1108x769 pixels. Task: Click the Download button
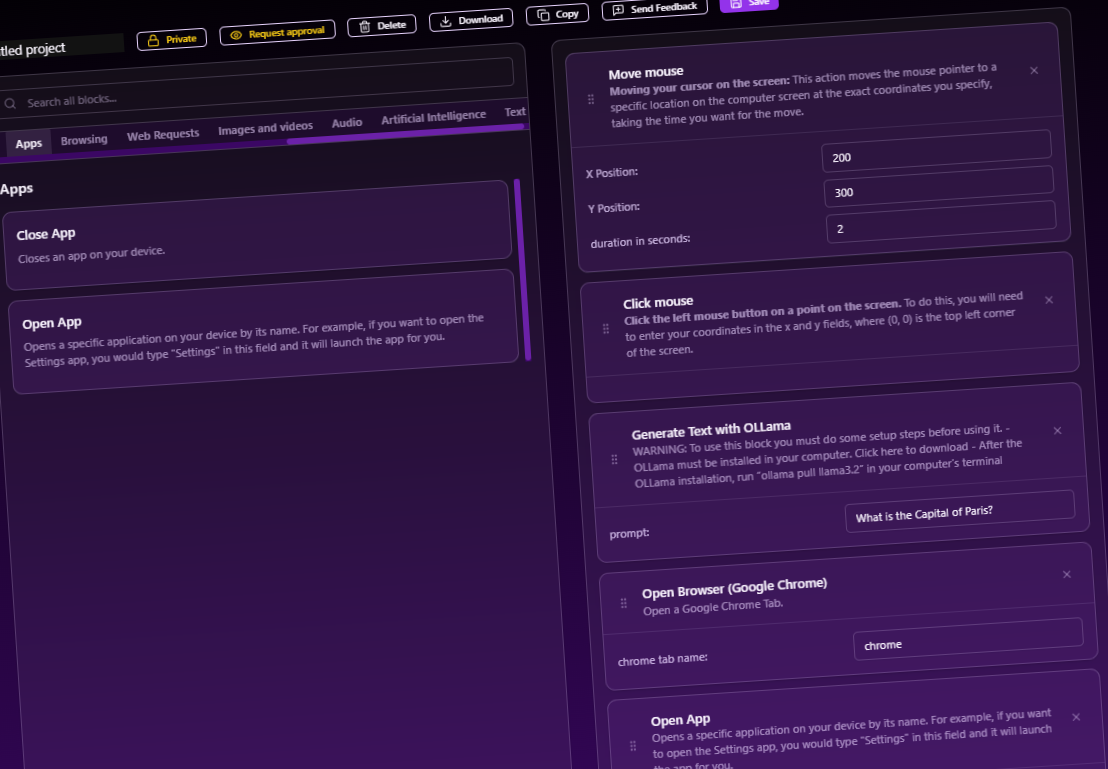tap(471, 20)
